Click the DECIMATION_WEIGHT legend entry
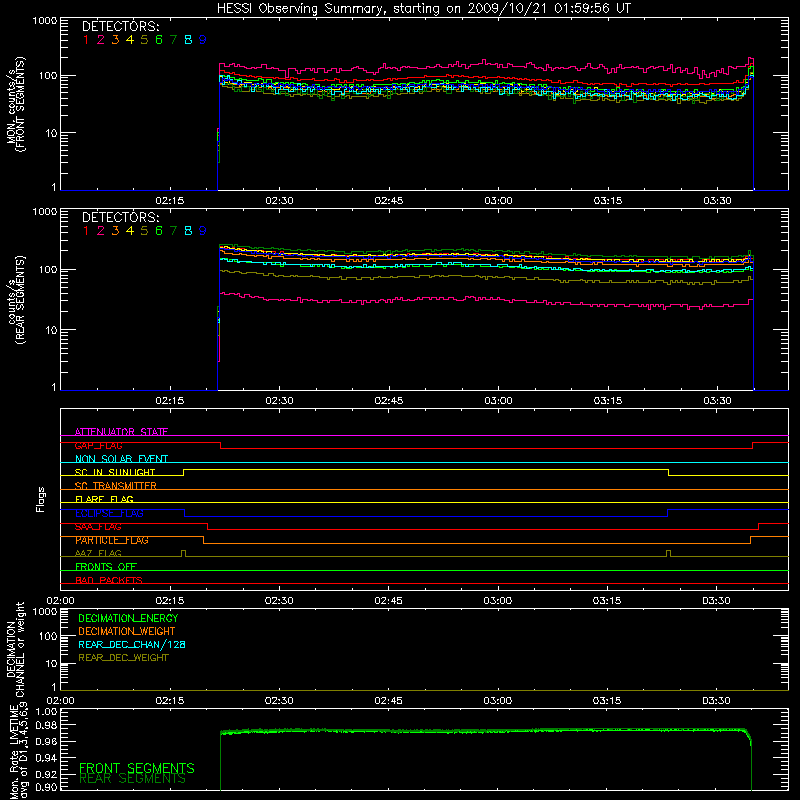Viewport: 800px width, 800px height. pos(127,631)
